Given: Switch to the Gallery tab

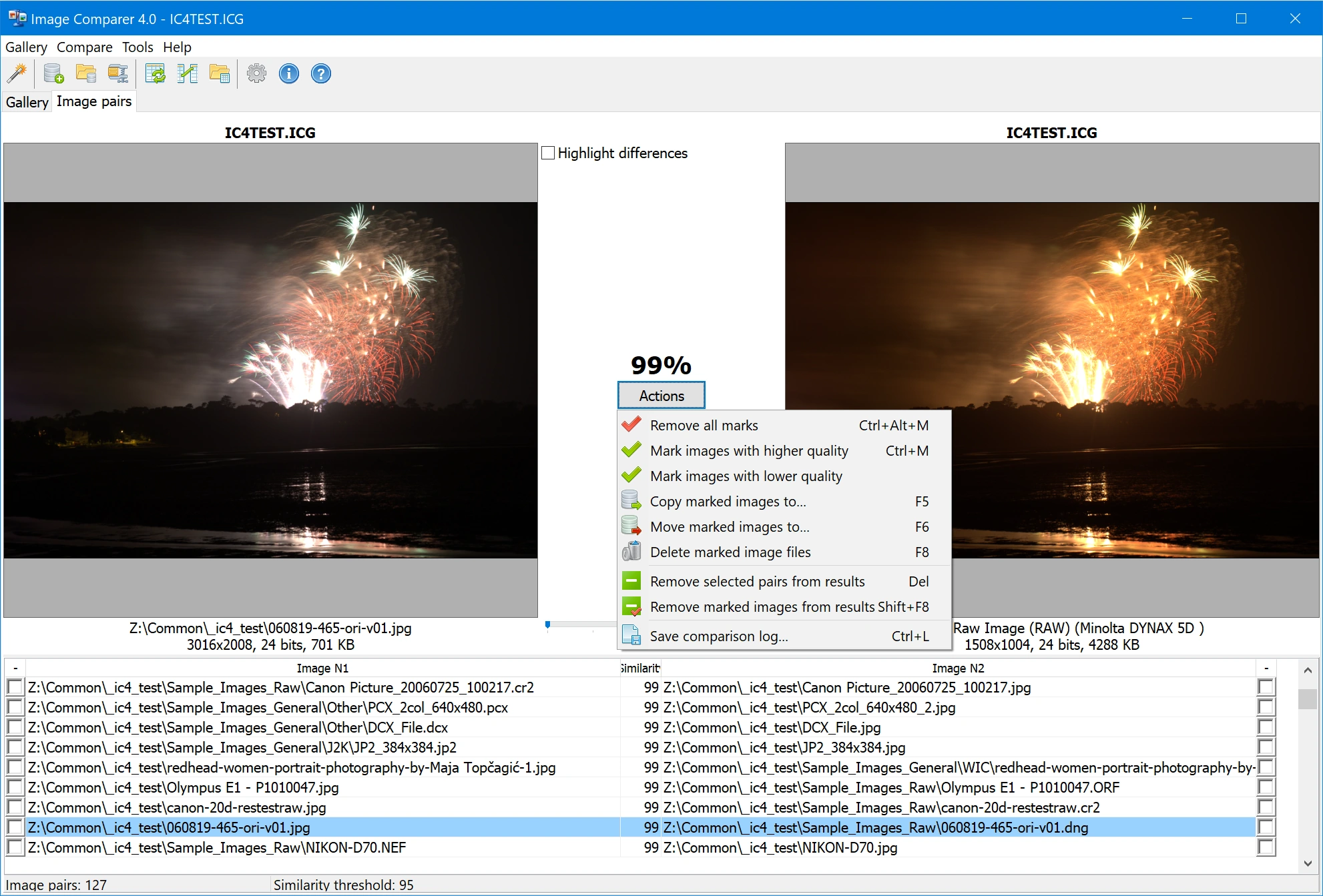Looking at the screenshot, I should (x=27, y=102).
